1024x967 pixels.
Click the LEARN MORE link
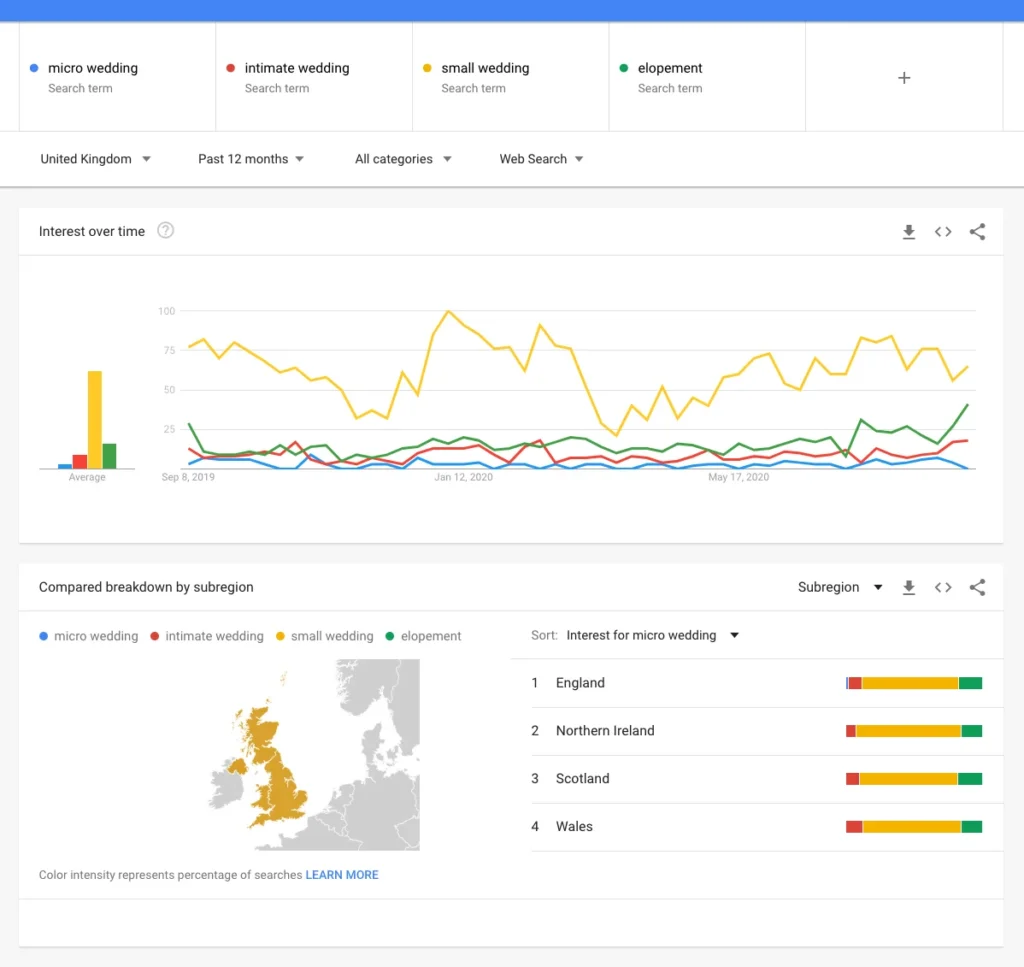click(x=342, y=875)
